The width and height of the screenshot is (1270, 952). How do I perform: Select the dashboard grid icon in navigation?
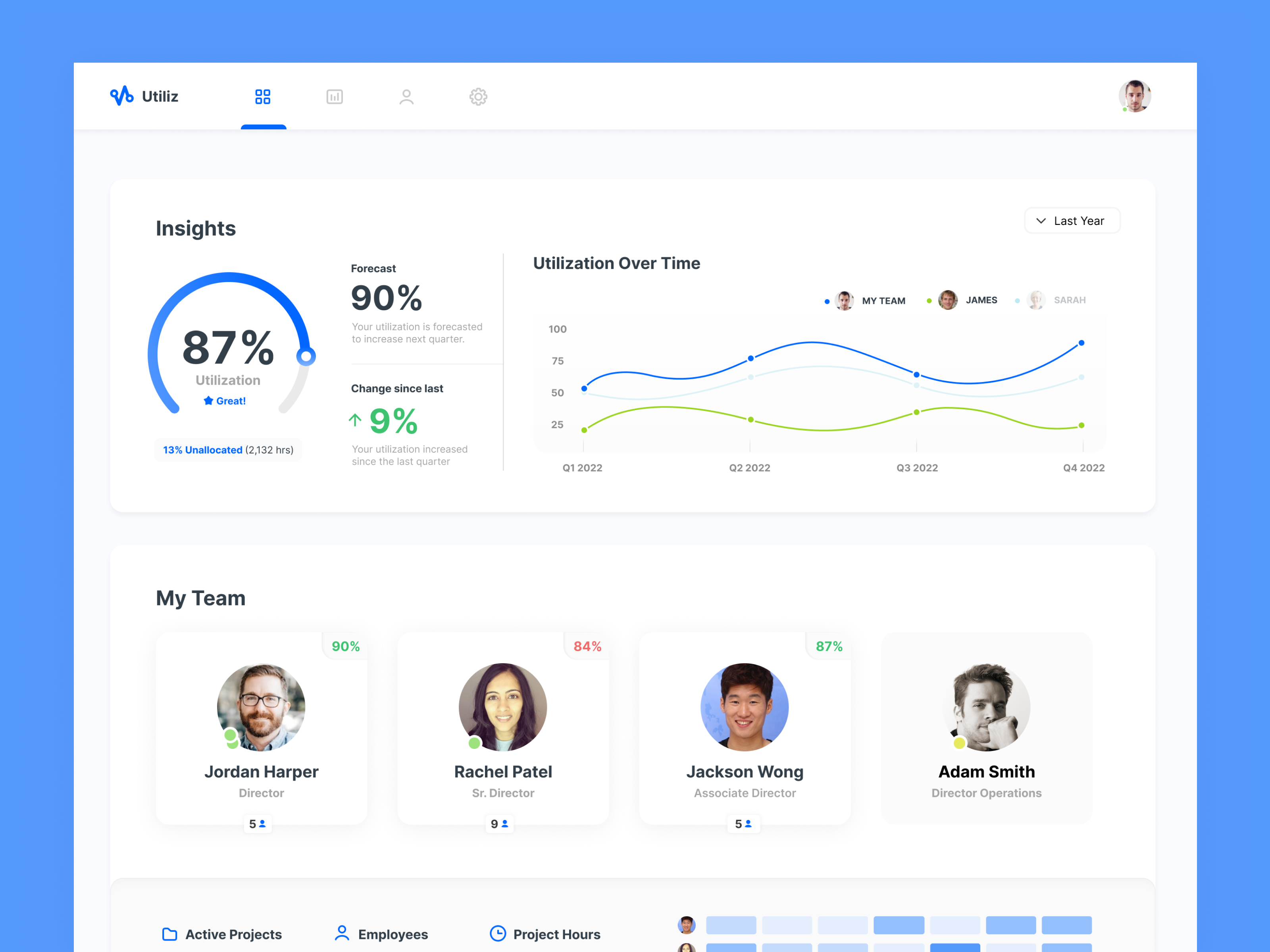[x=264, y=96]
